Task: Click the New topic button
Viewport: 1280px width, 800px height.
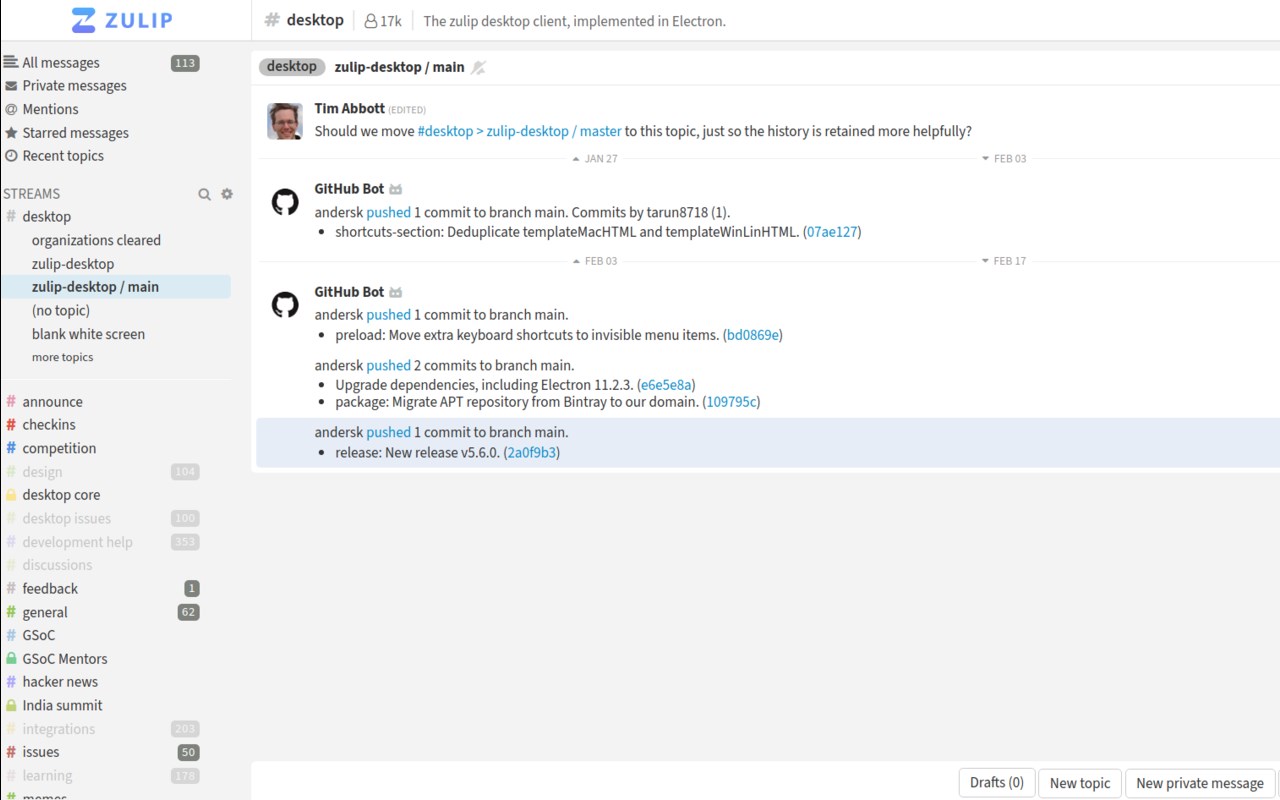Action: [1080, 783]
